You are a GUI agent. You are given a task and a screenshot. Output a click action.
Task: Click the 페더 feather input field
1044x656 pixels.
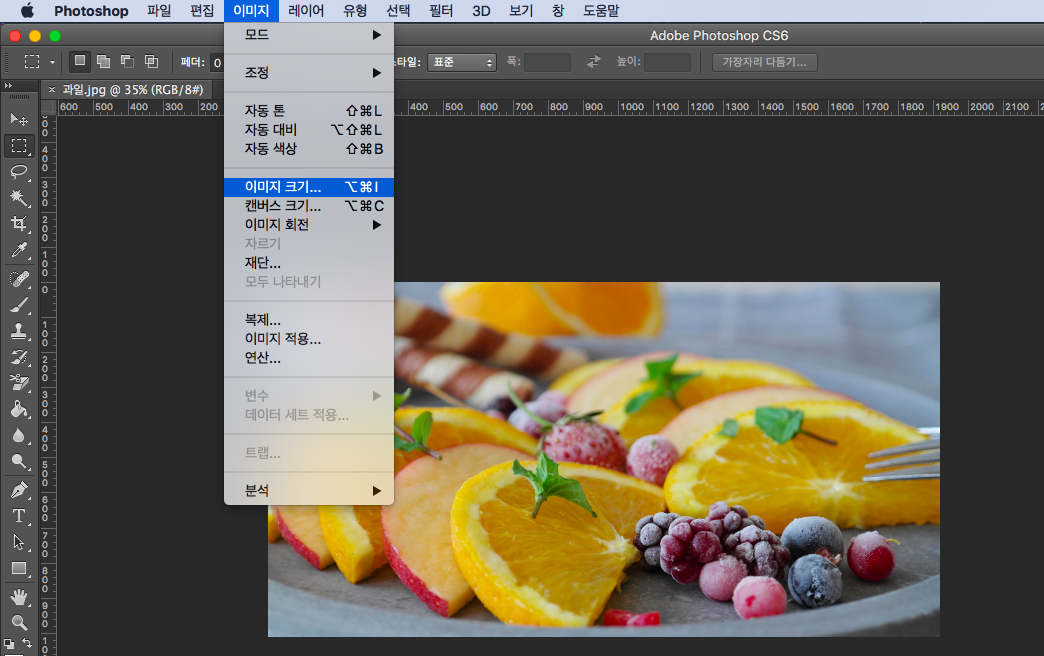(217, 63)
